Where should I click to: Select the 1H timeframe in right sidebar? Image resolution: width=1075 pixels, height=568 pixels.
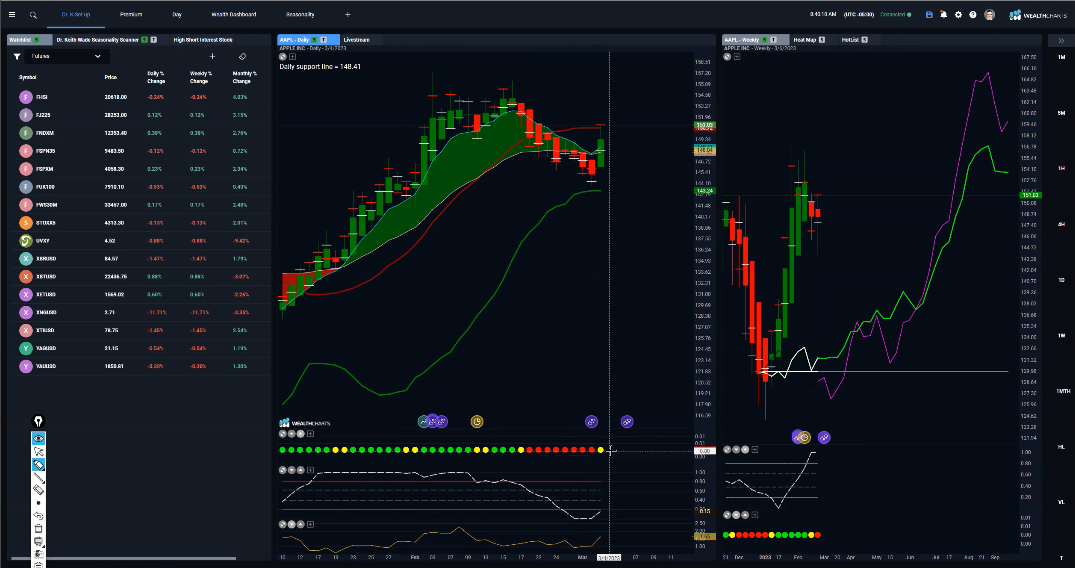click(1061, 168)
